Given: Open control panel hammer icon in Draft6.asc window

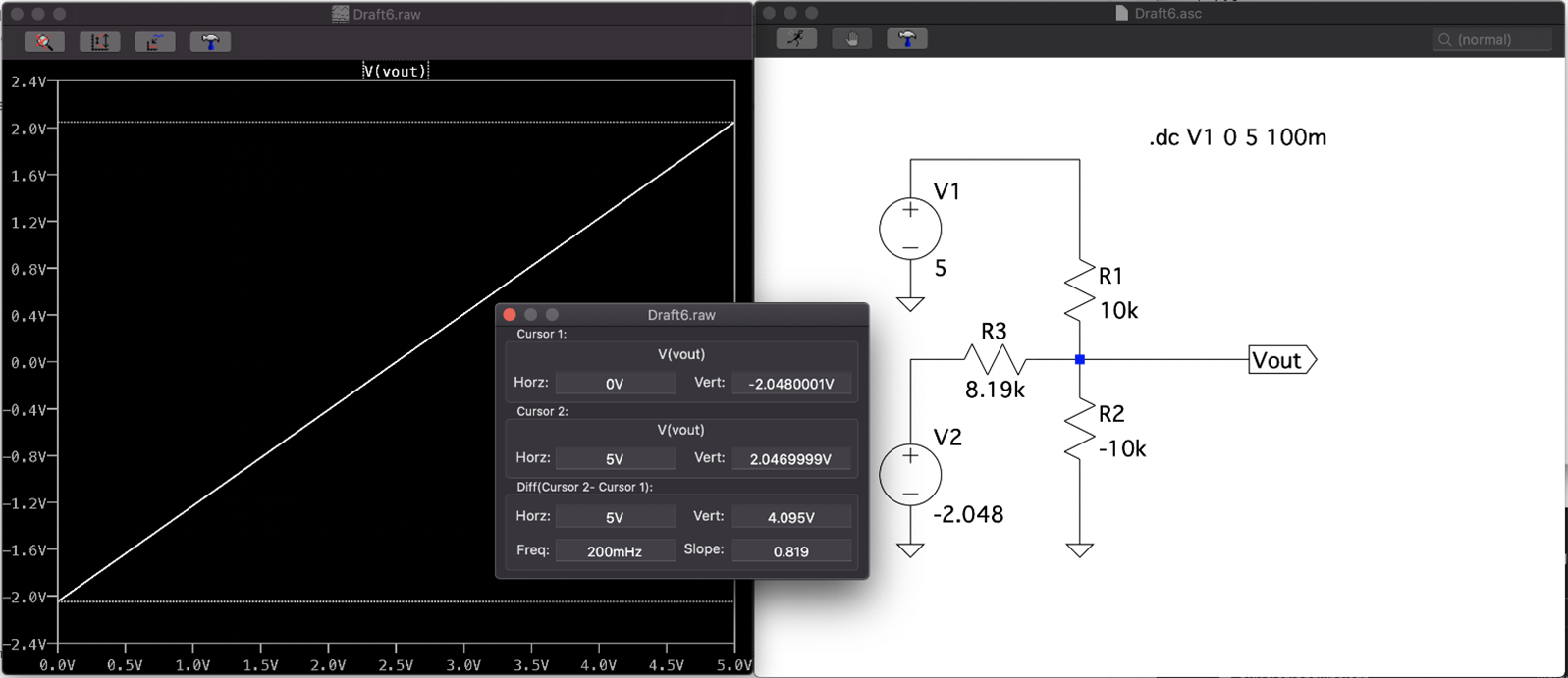Looking at the screenshot, I should coord(907,38).
